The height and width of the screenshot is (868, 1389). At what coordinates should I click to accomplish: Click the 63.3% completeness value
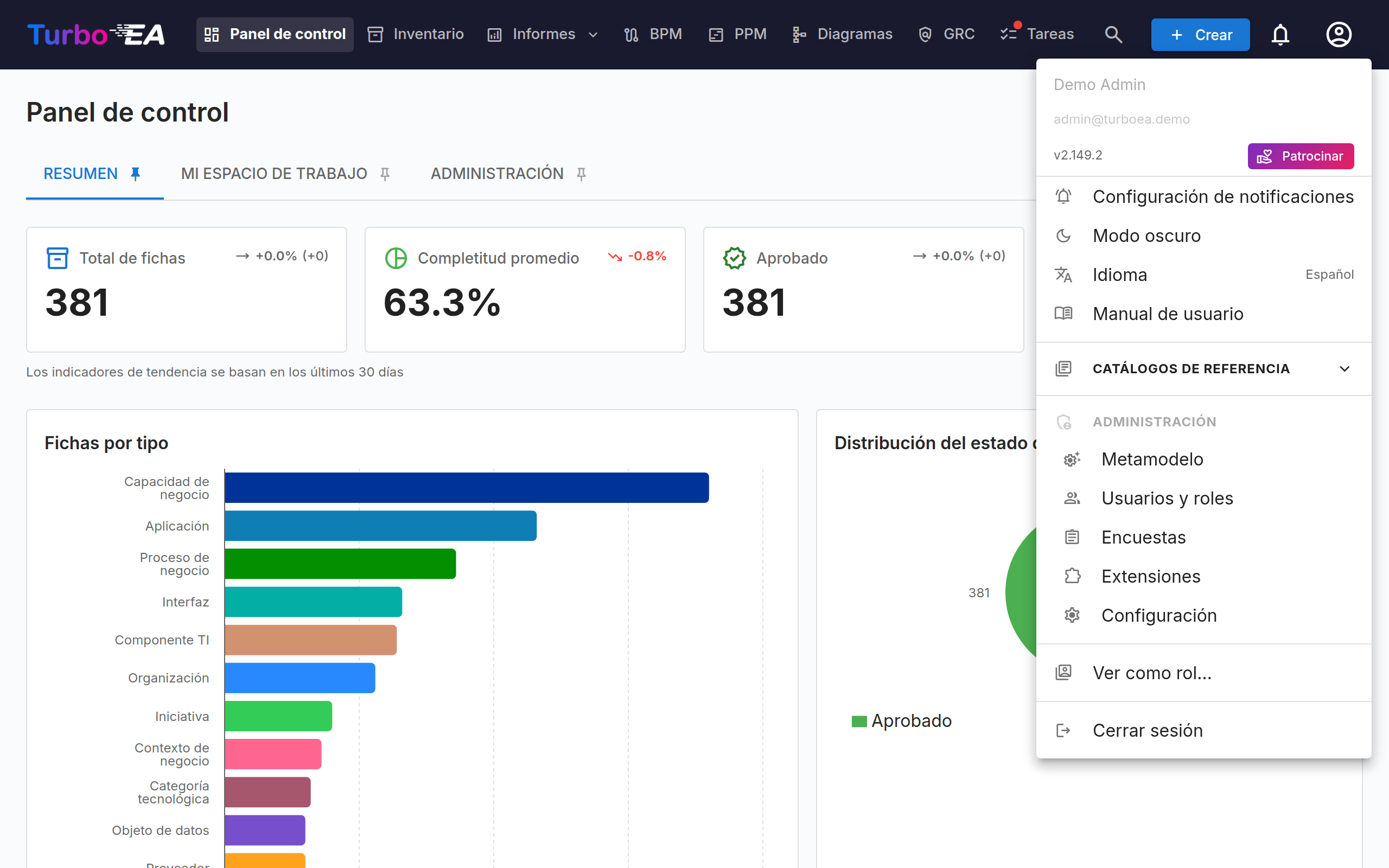[x=442, y=303]
